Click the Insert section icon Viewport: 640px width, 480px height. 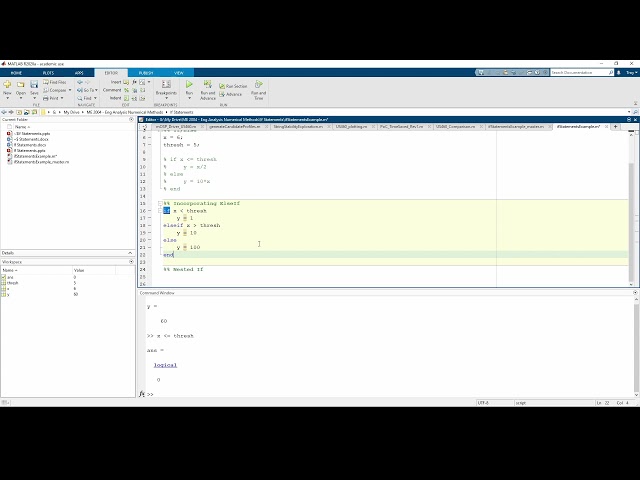pyautogui.click(x=126, y=82)
